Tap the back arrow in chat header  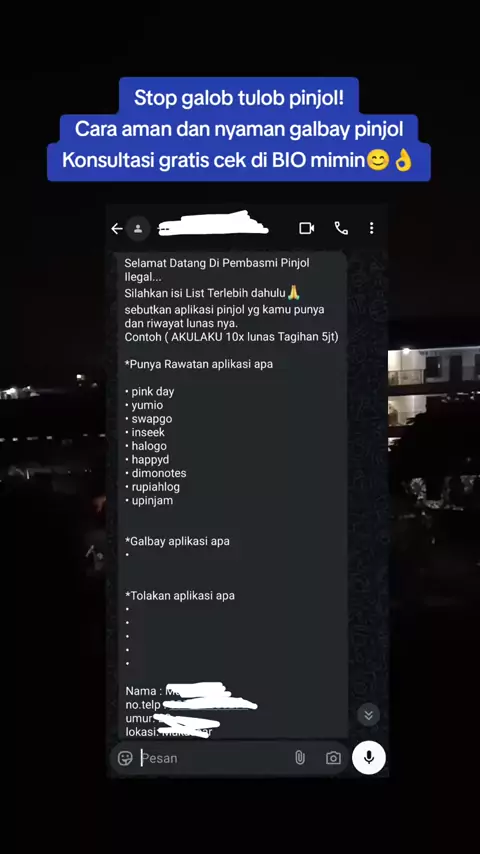point(117,229)
